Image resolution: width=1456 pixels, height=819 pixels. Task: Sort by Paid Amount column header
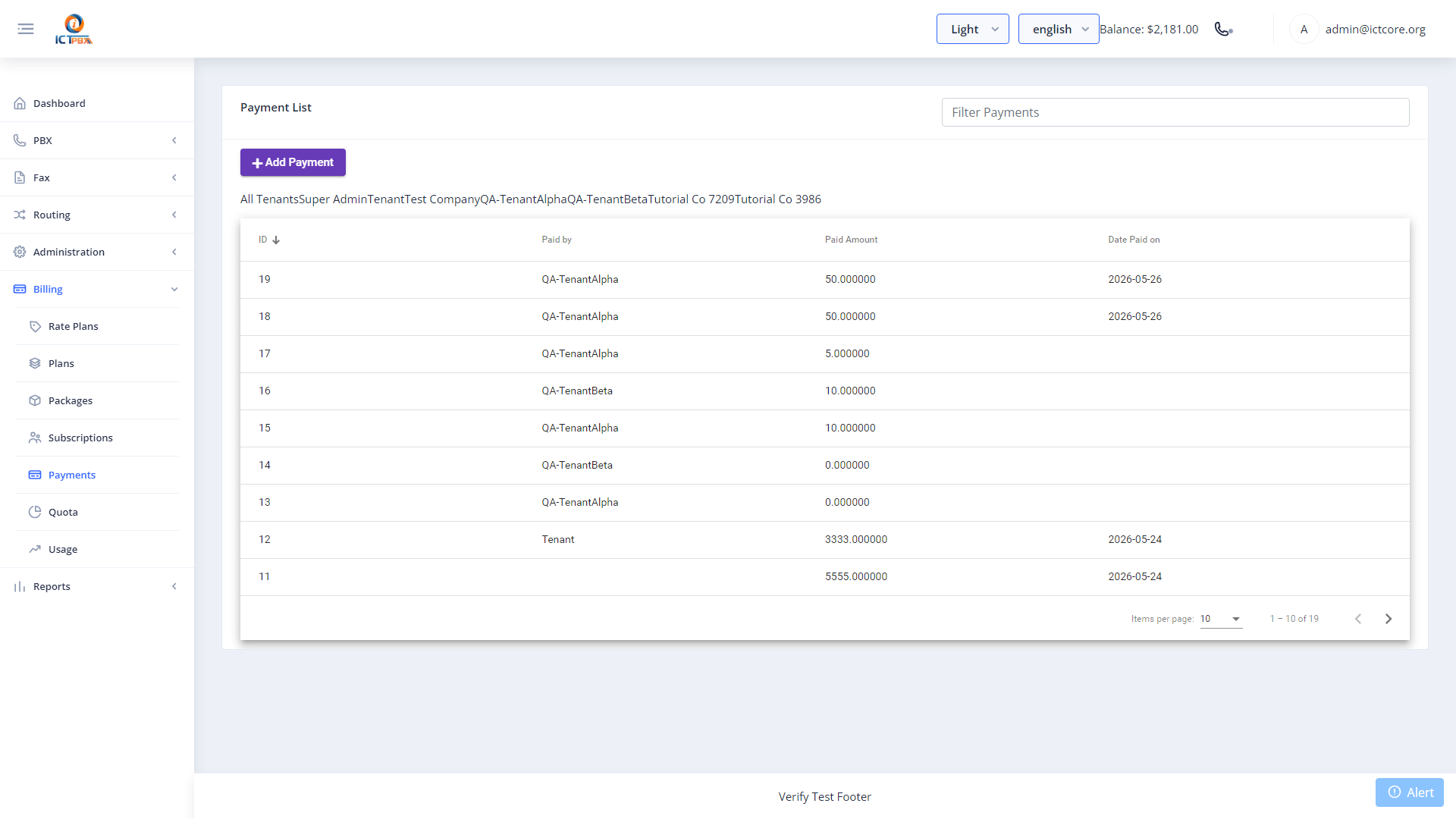(x=851, y=240)
